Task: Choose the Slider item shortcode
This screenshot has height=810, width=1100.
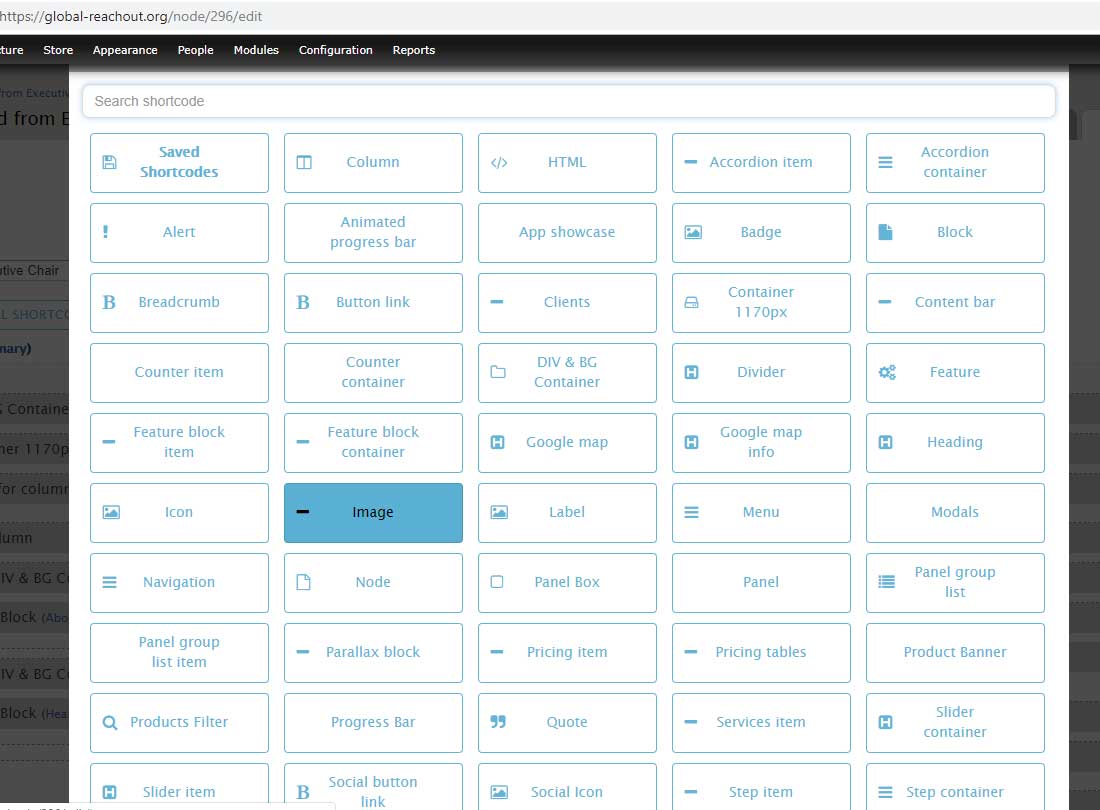Action: tap(179, 787)
